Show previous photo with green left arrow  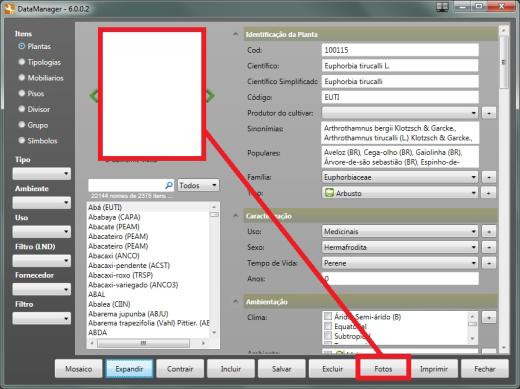pyautogui.click(x=94, y=96)
